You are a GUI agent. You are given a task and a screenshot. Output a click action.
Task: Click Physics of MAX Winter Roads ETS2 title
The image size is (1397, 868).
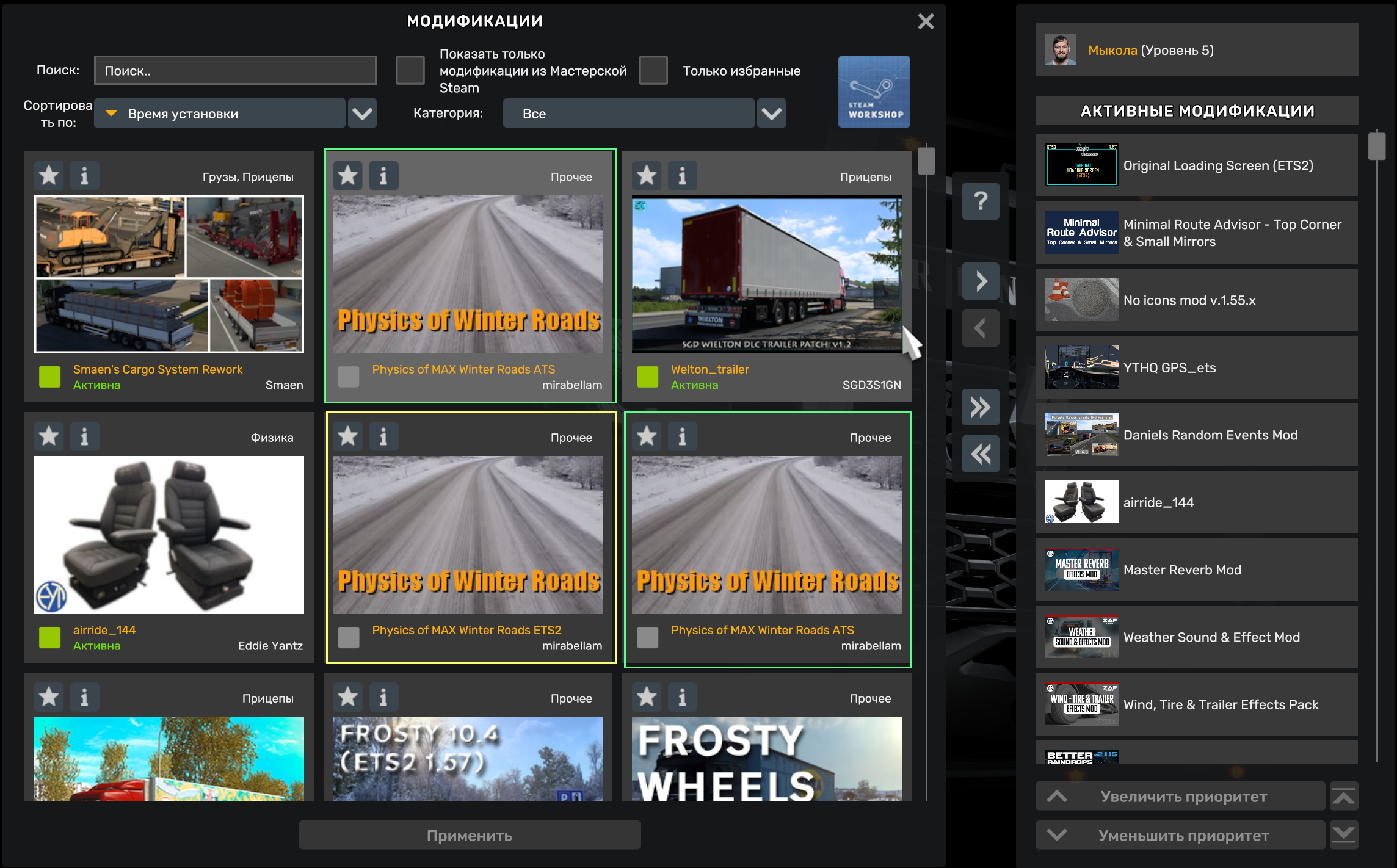pyautogui.click(x=466, y=630)
